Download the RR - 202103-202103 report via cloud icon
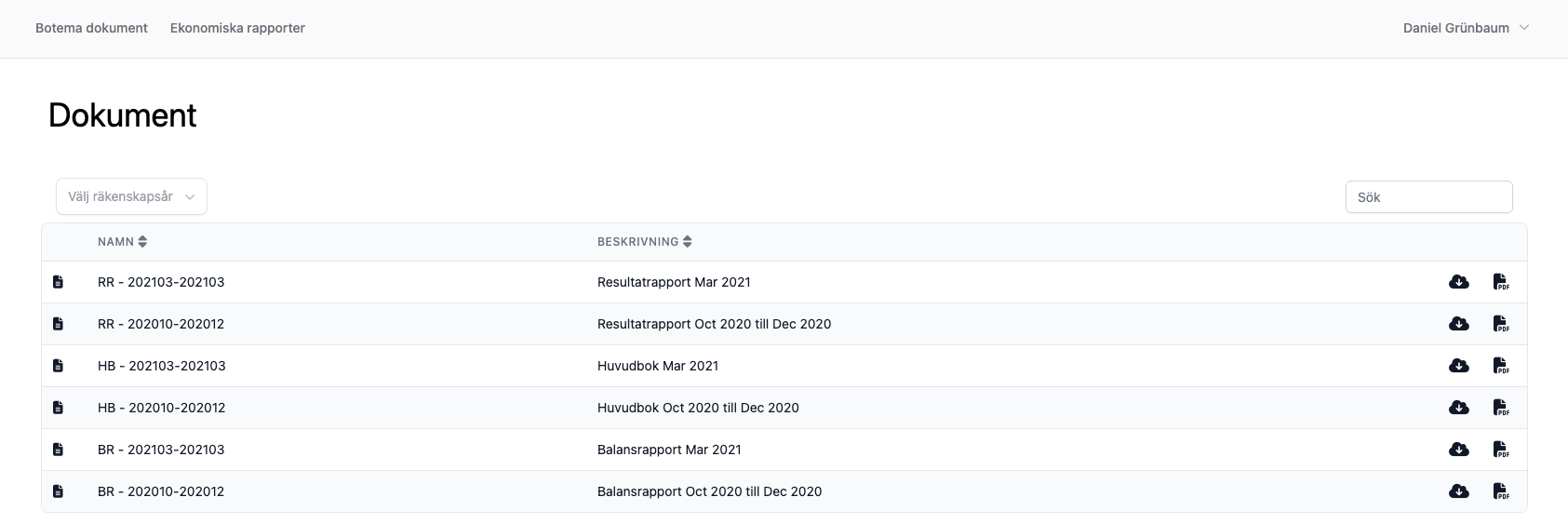Image resolution: width=1568 pixels, height=524 pixels. (x=1458, y=282)
